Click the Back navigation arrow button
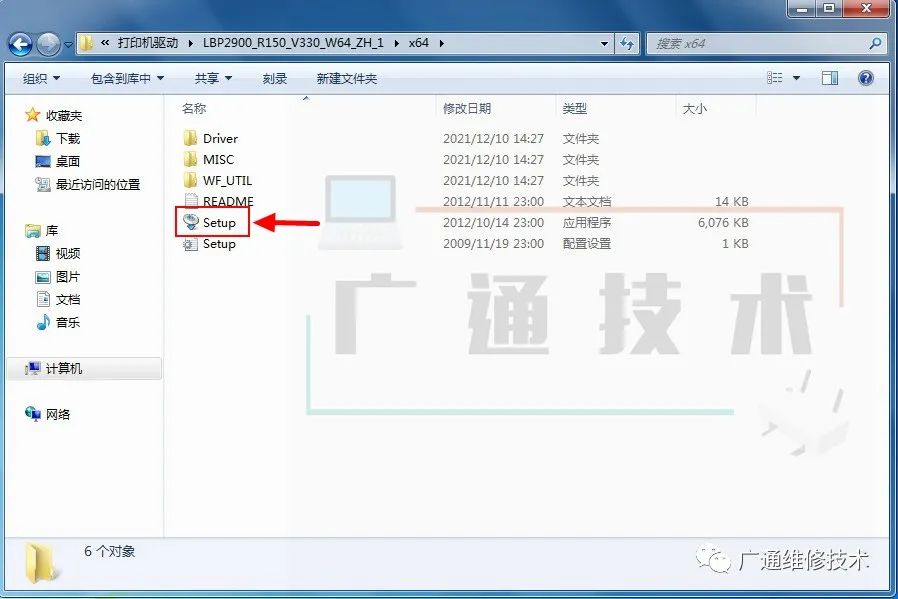This screenshot has width=898, height=599. tap(21, 44)
